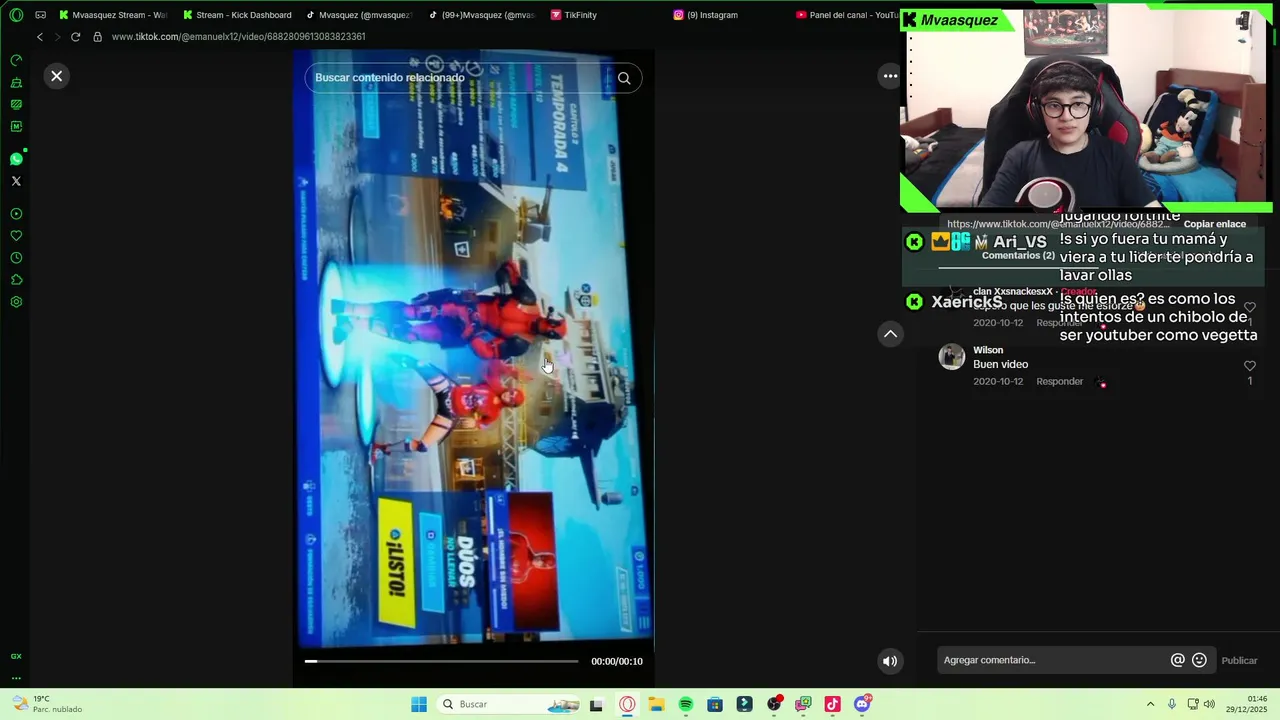Switch to 'Mvasquez (@mvasquez' TikTok tab
Image resolution: width=1280 pixels, height=720 pixels.
point(359,15)
